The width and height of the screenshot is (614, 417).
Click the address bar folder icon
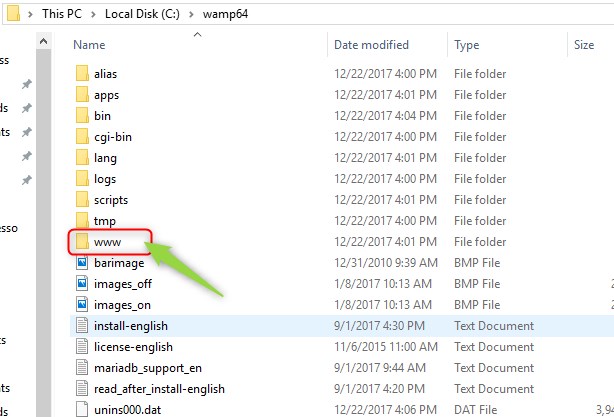(x=13, y=14)
